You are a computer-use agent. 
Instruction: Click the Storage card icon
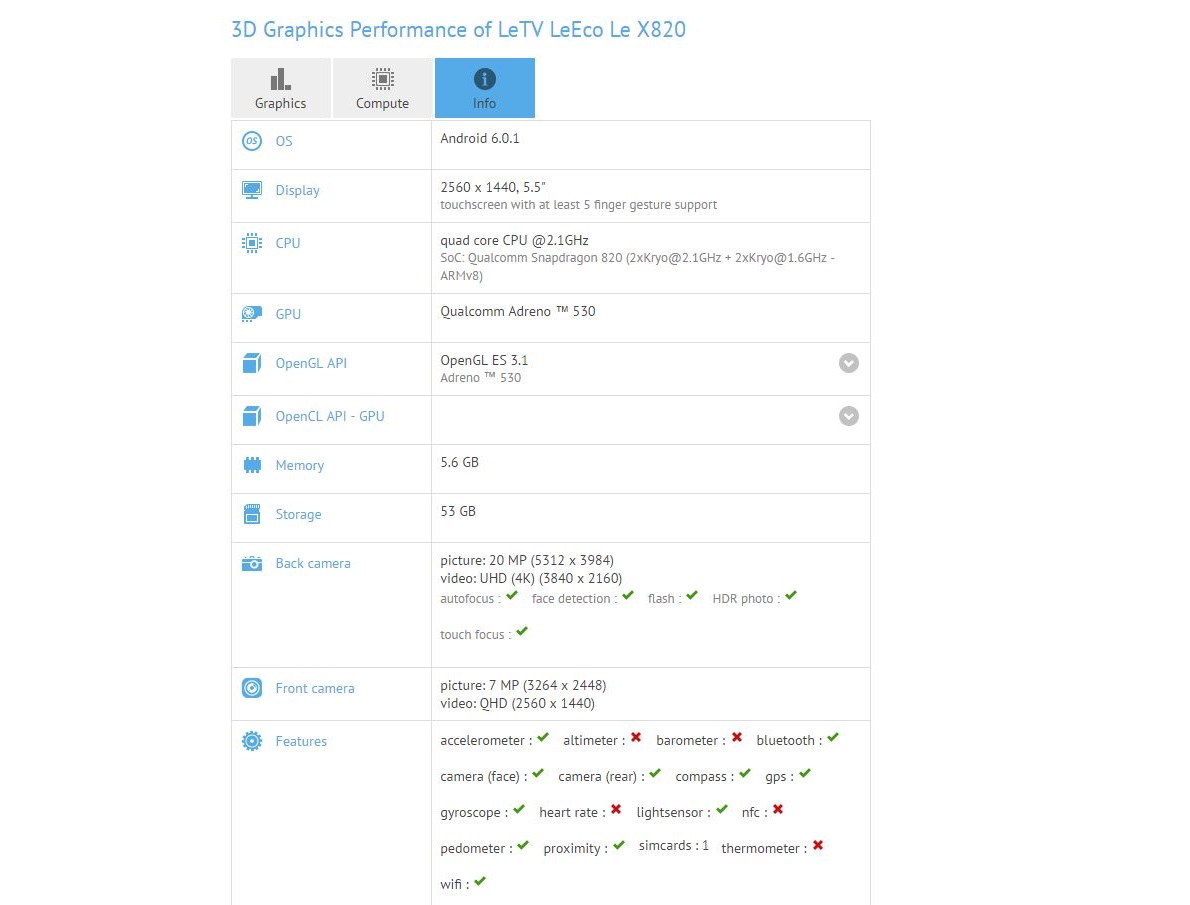[252, 514]
